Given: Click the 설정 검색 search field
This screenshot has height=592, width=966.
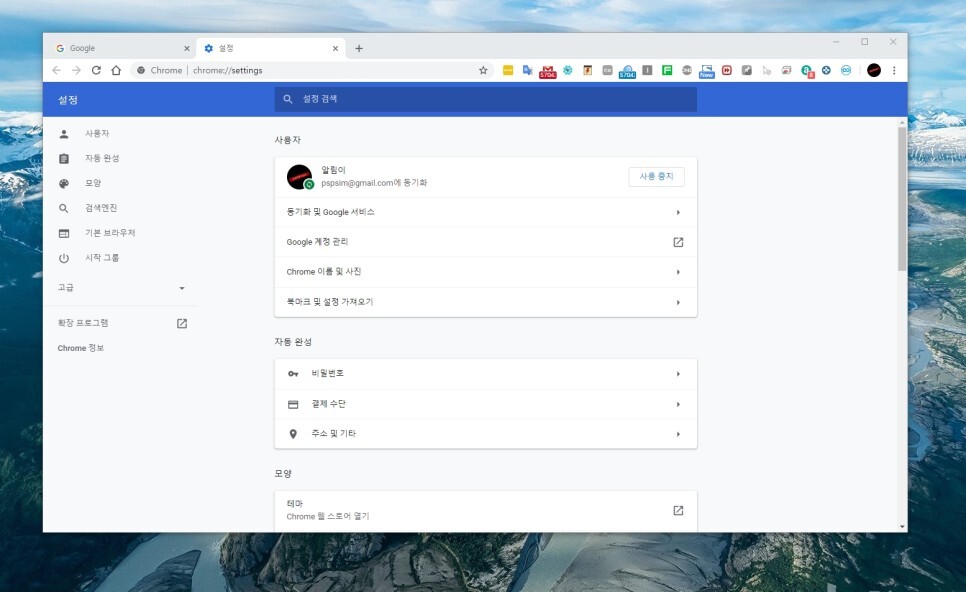Looking at the screenshot, I should tap(485, 99).
